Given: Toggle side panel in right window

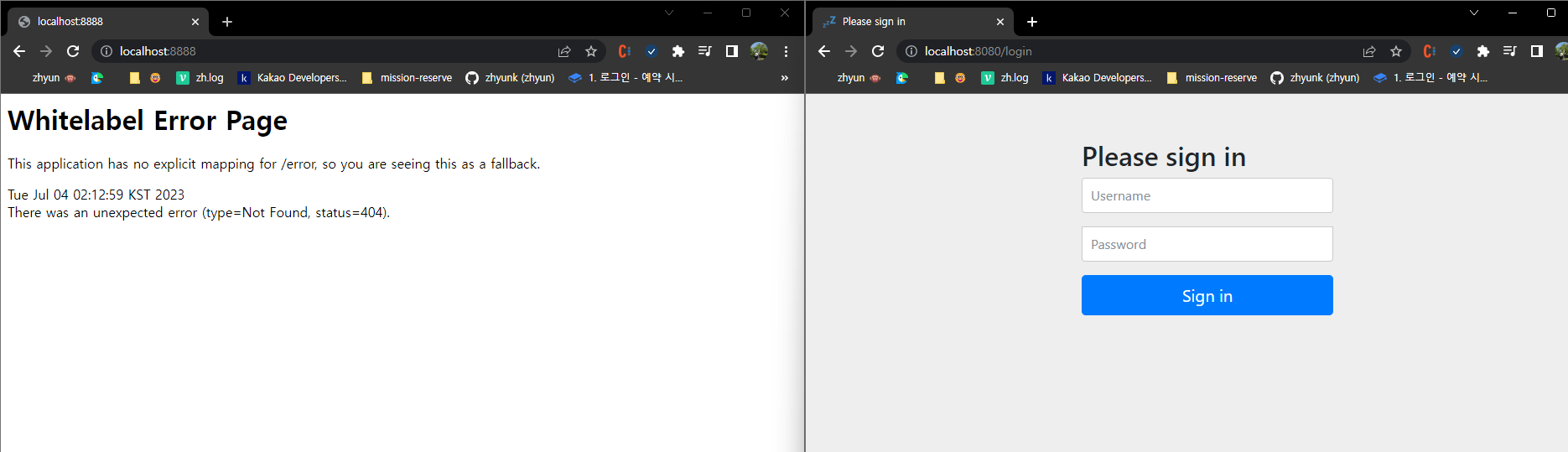Looking at the screenshot, I should pos(1537,51).
